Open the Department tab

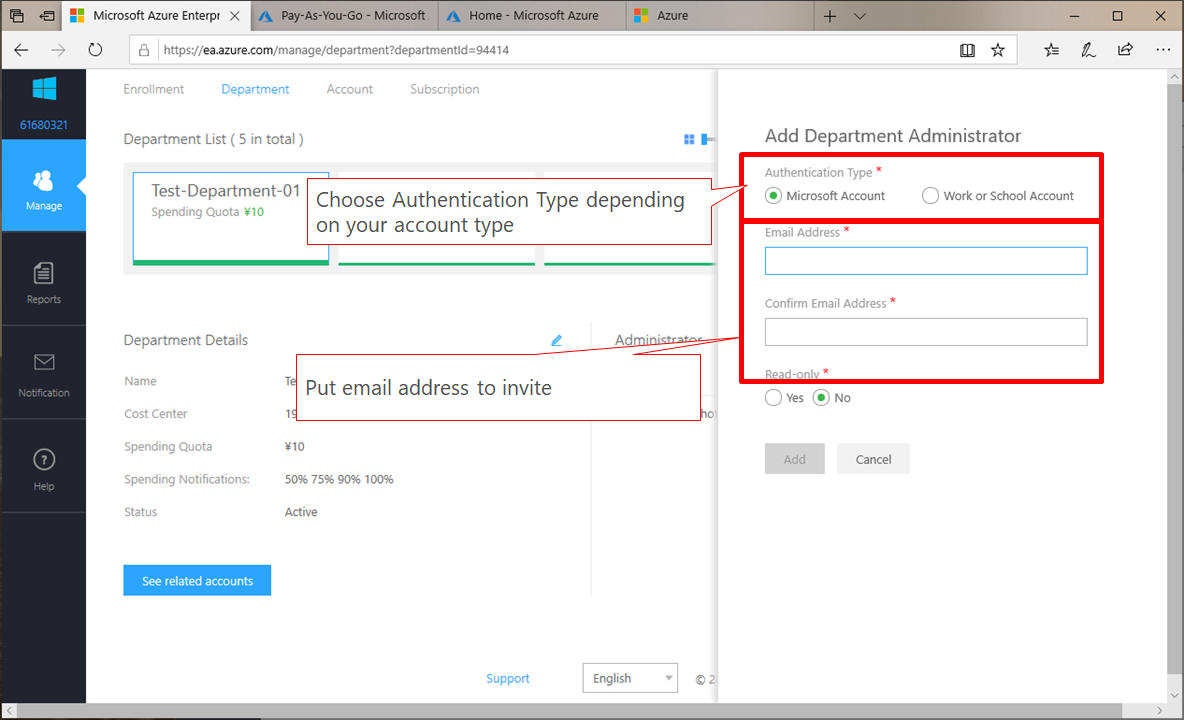coord(255,89)
